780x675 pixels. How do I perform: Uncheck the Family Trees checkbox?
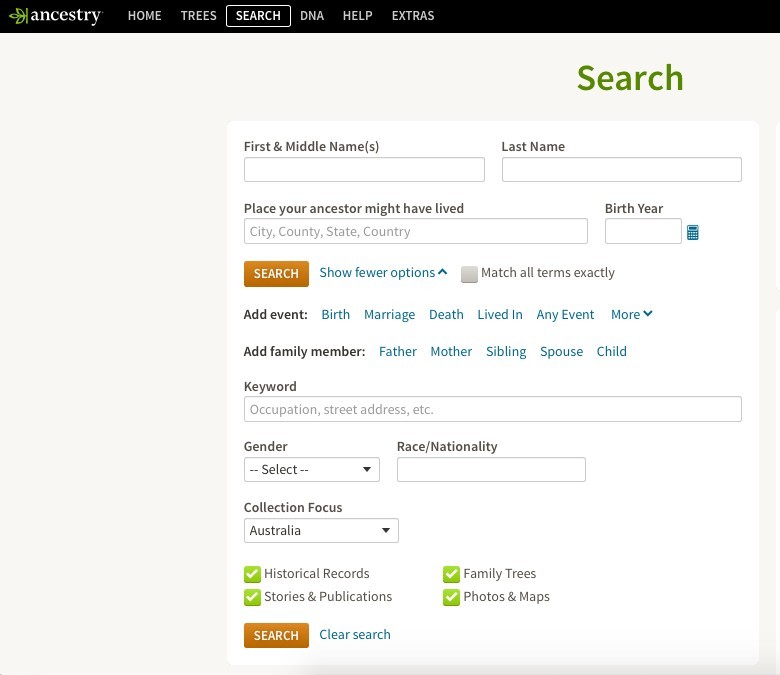click(451, 574)
